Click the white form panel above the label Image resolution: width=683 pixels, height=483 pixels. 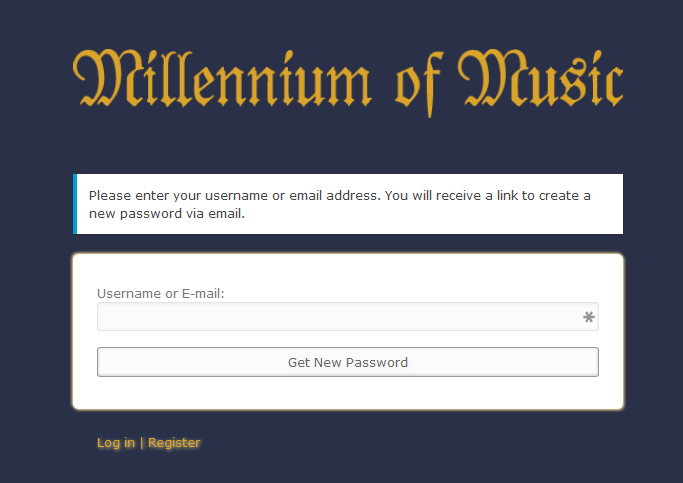[x=348, y=269]
